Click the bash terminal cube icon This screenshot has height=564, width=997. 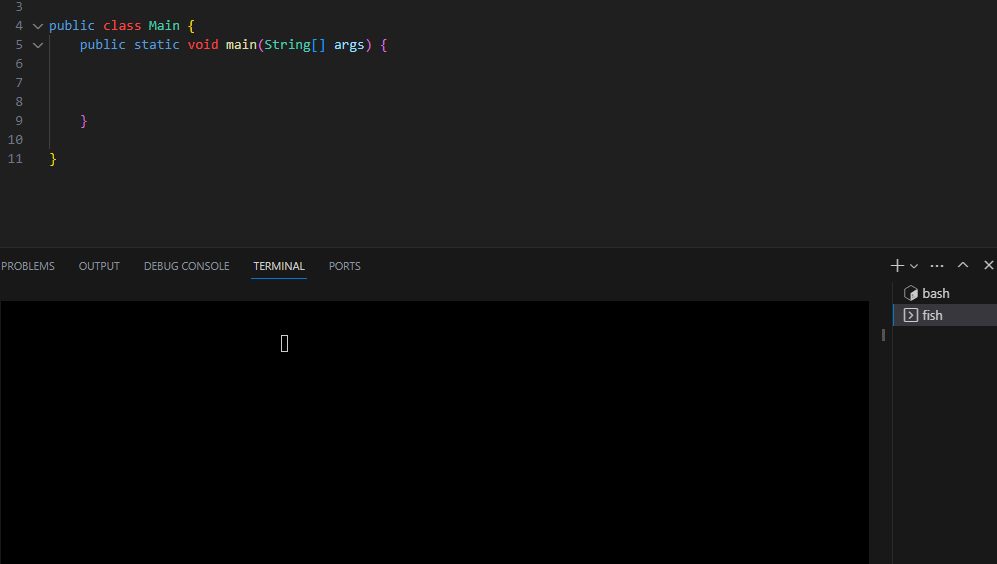(x=911, y=293)
